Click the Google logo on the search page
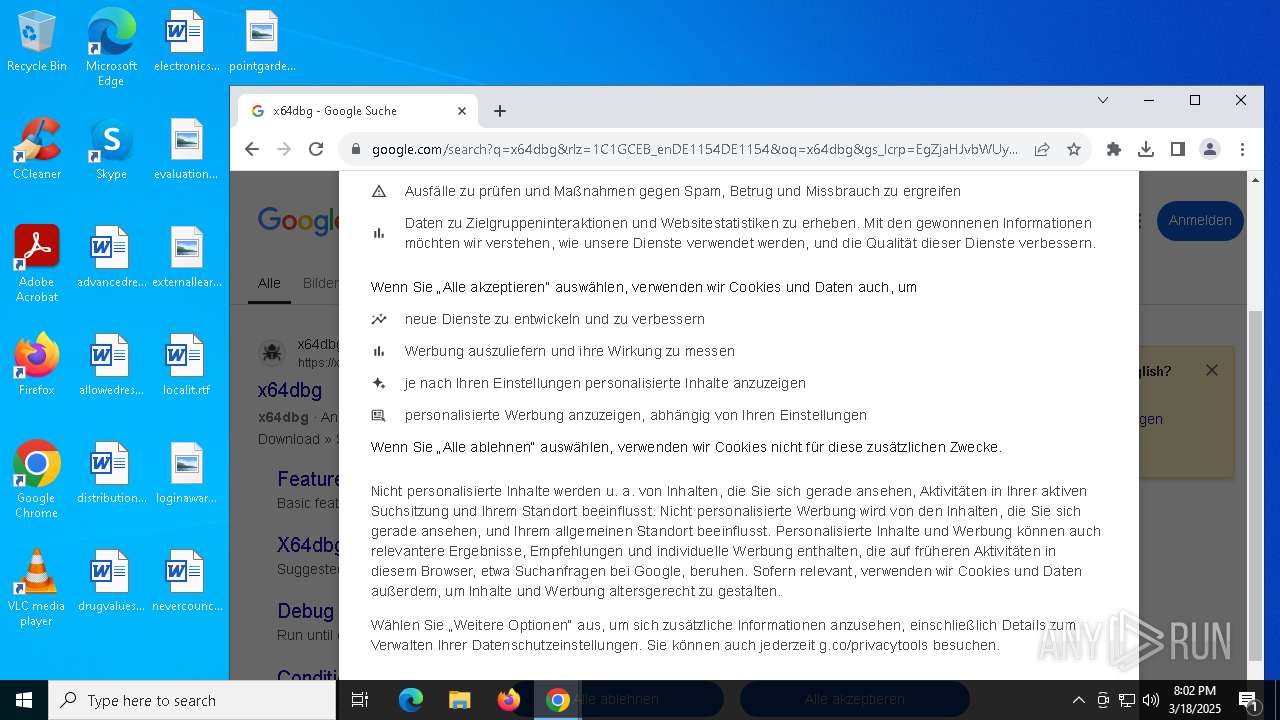1280x720 pixels. pyautogui.click(x=299, y=220)
